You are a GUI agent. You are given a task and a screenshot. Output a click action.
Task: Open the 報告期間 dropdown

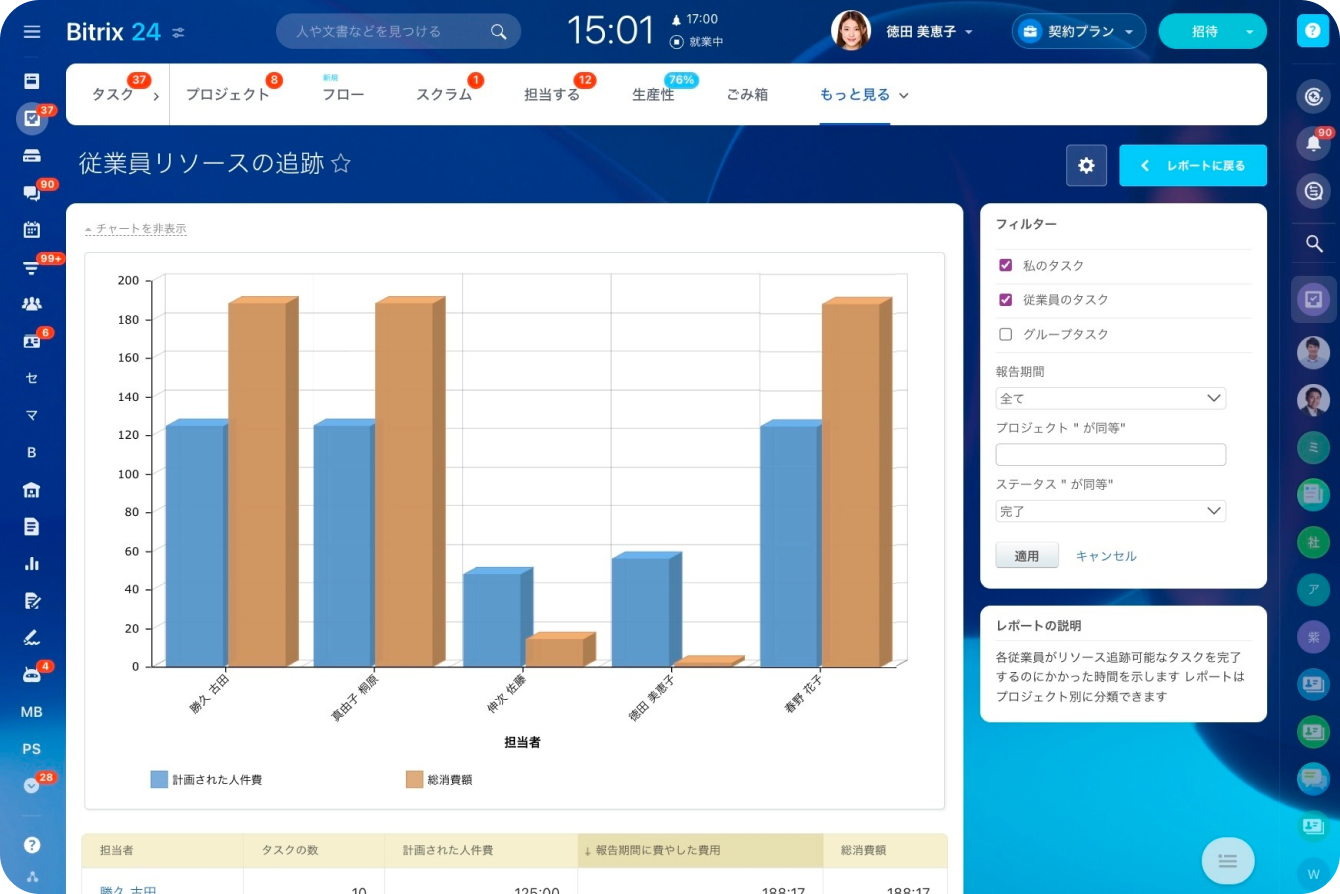(1110, 398)
